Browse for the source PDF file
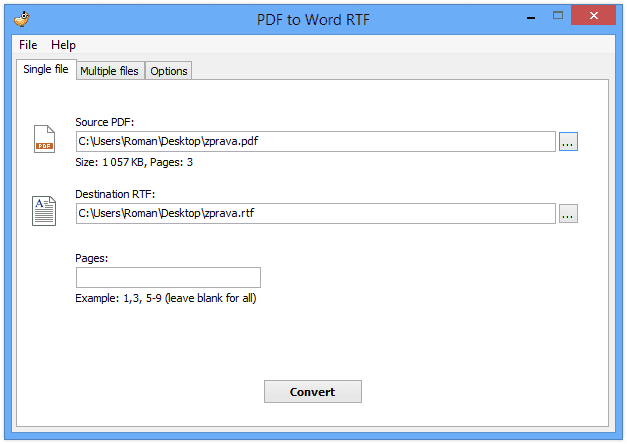 pyautogui.click(x=568, y=142)
